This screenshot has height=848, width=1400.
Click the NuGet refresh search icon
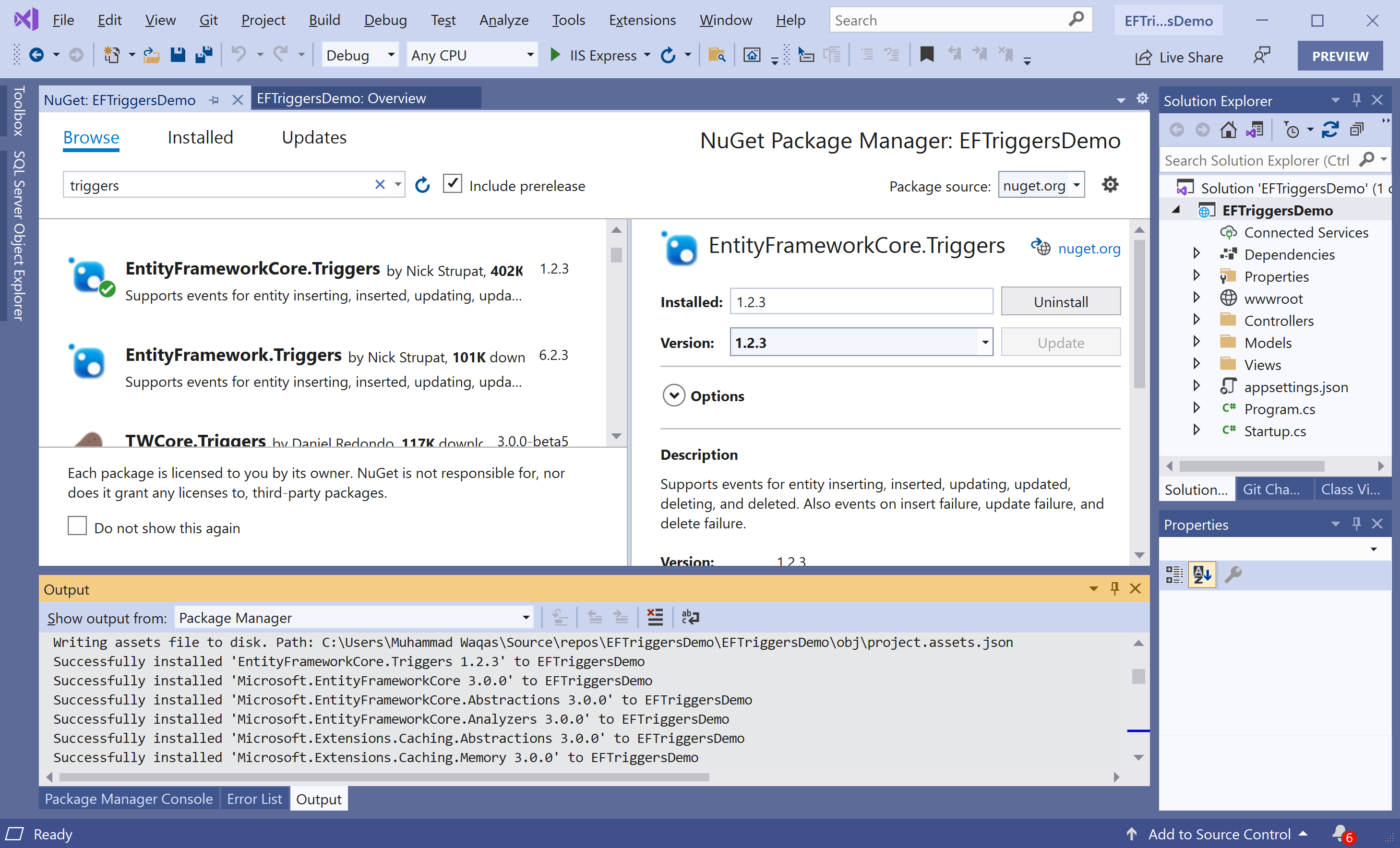[x=422, y=185]
